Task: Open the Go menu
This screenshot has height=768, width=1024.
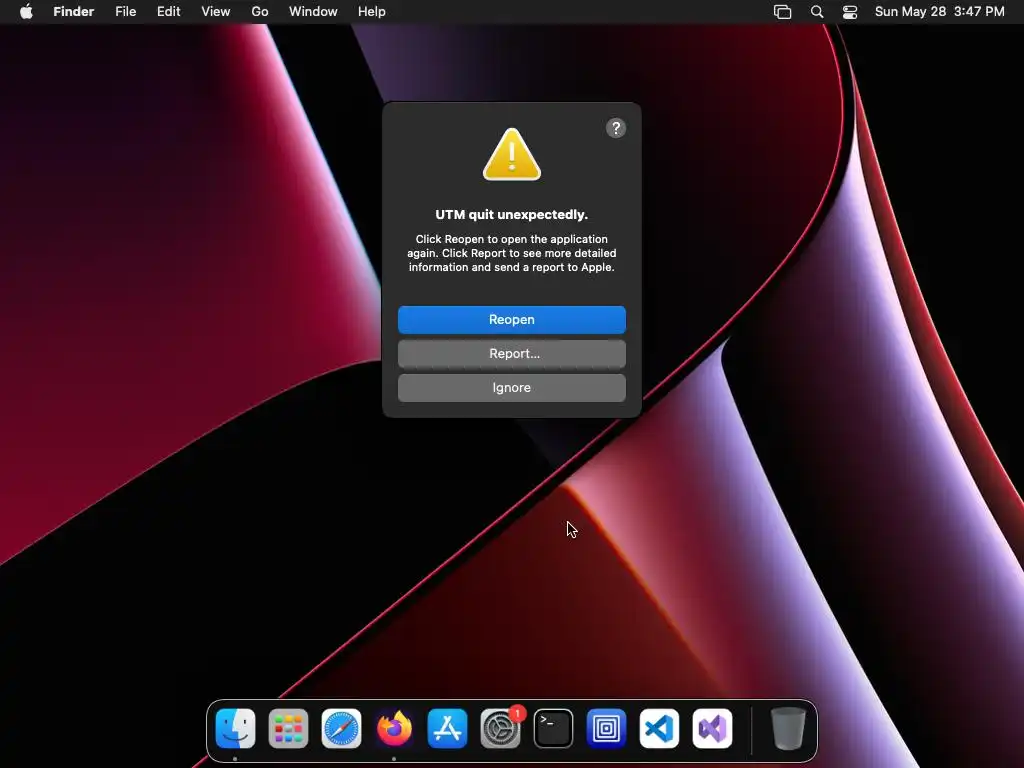Action: coord(260,12)
